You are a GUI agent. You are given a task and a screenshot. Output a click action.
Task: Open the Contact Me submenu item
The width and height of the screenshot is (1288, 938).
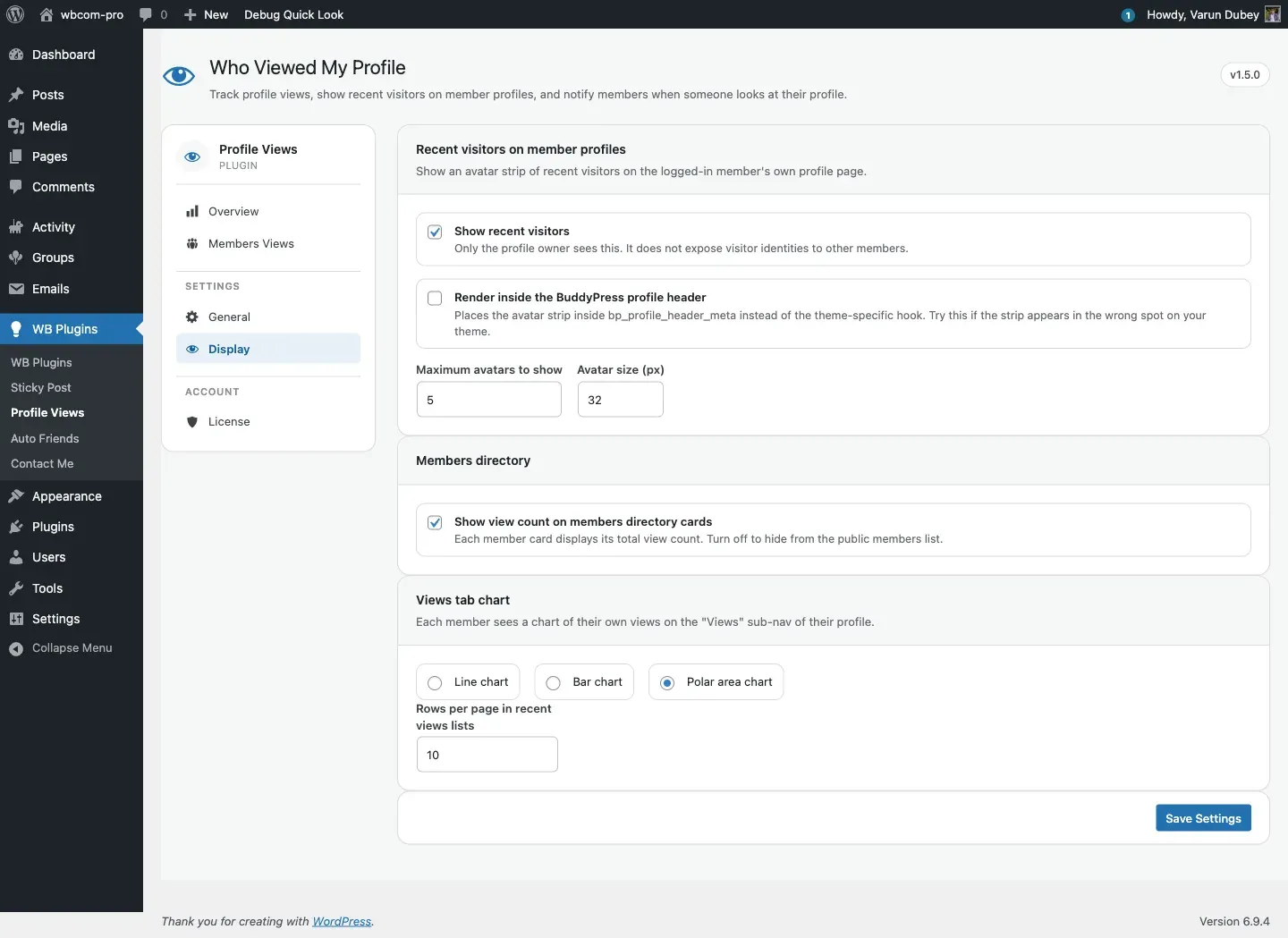click(42, 463)
